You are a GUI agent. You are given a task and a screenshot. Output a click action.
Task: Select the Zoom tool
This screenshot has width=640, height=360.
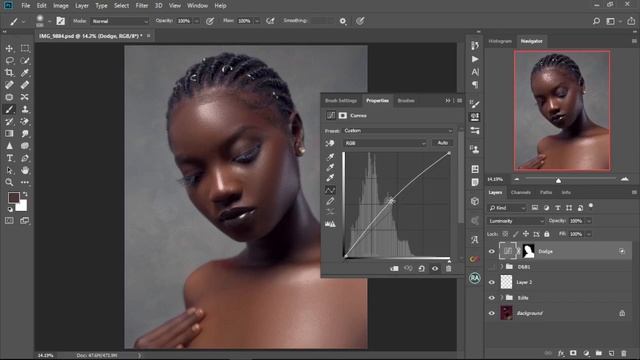[x=9, y=182]
